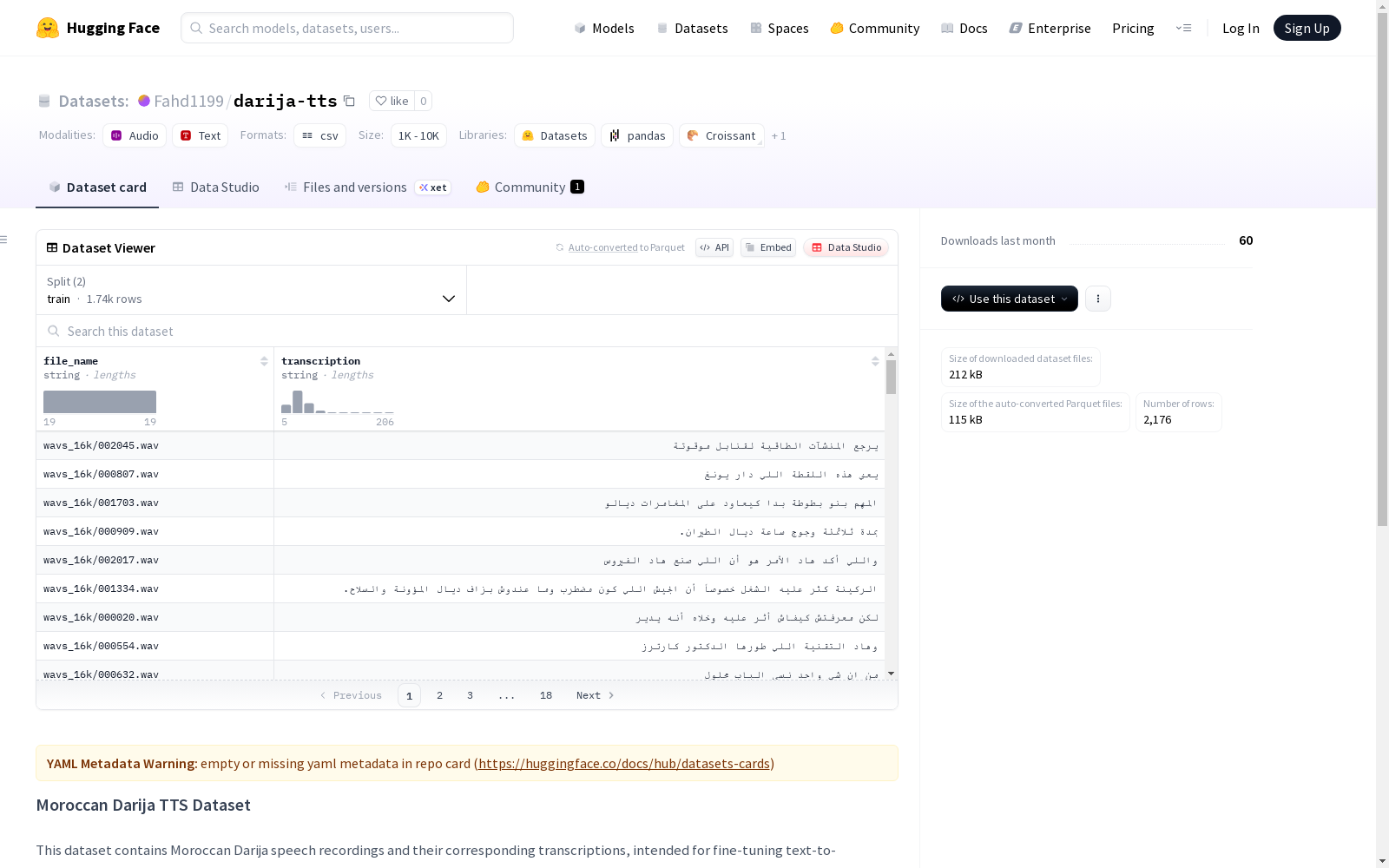Expand the Use this dataset dropdown
This screenshot has width=1389, height=868.
[x=1010, y=299]
